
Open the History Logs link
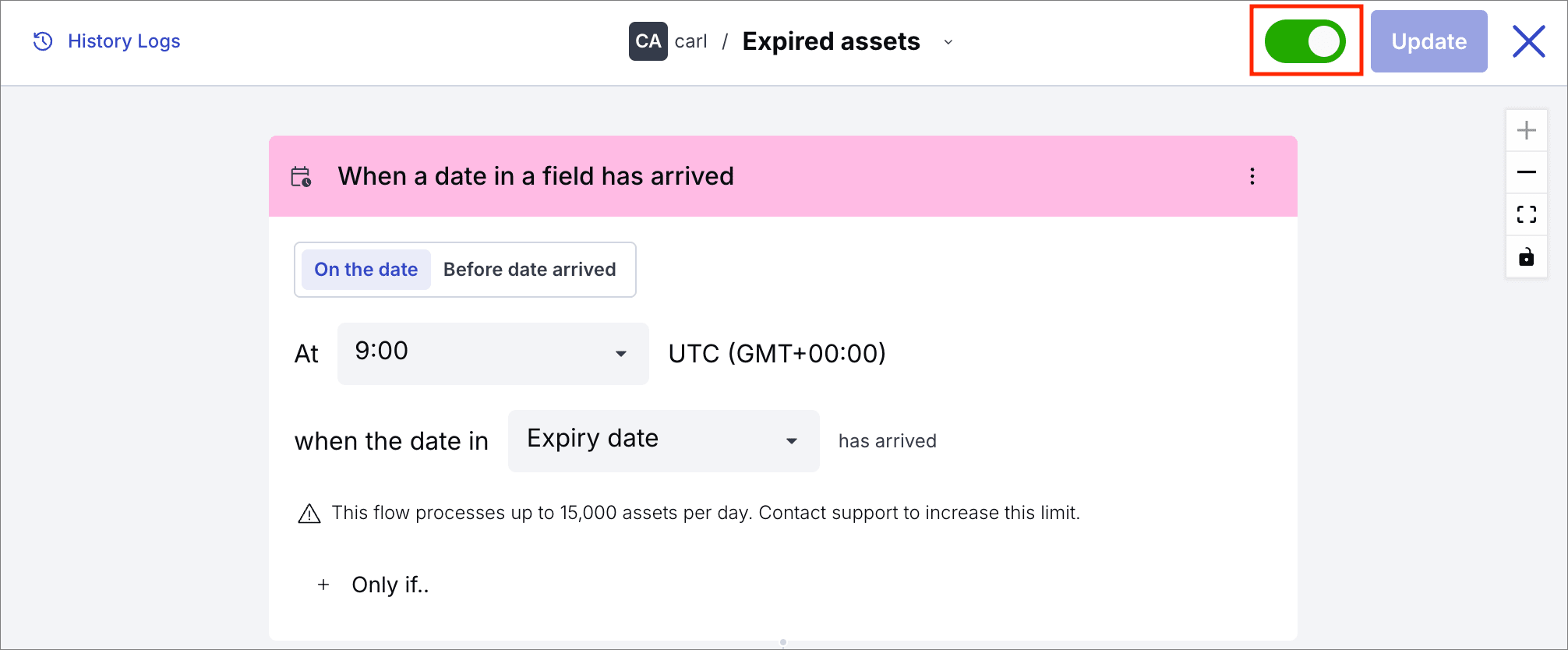[x=124, y=41]
